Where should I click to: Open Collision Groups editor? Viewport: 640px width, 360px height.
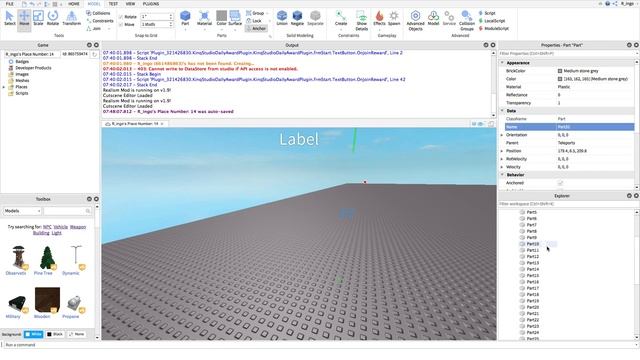point(467,20)
